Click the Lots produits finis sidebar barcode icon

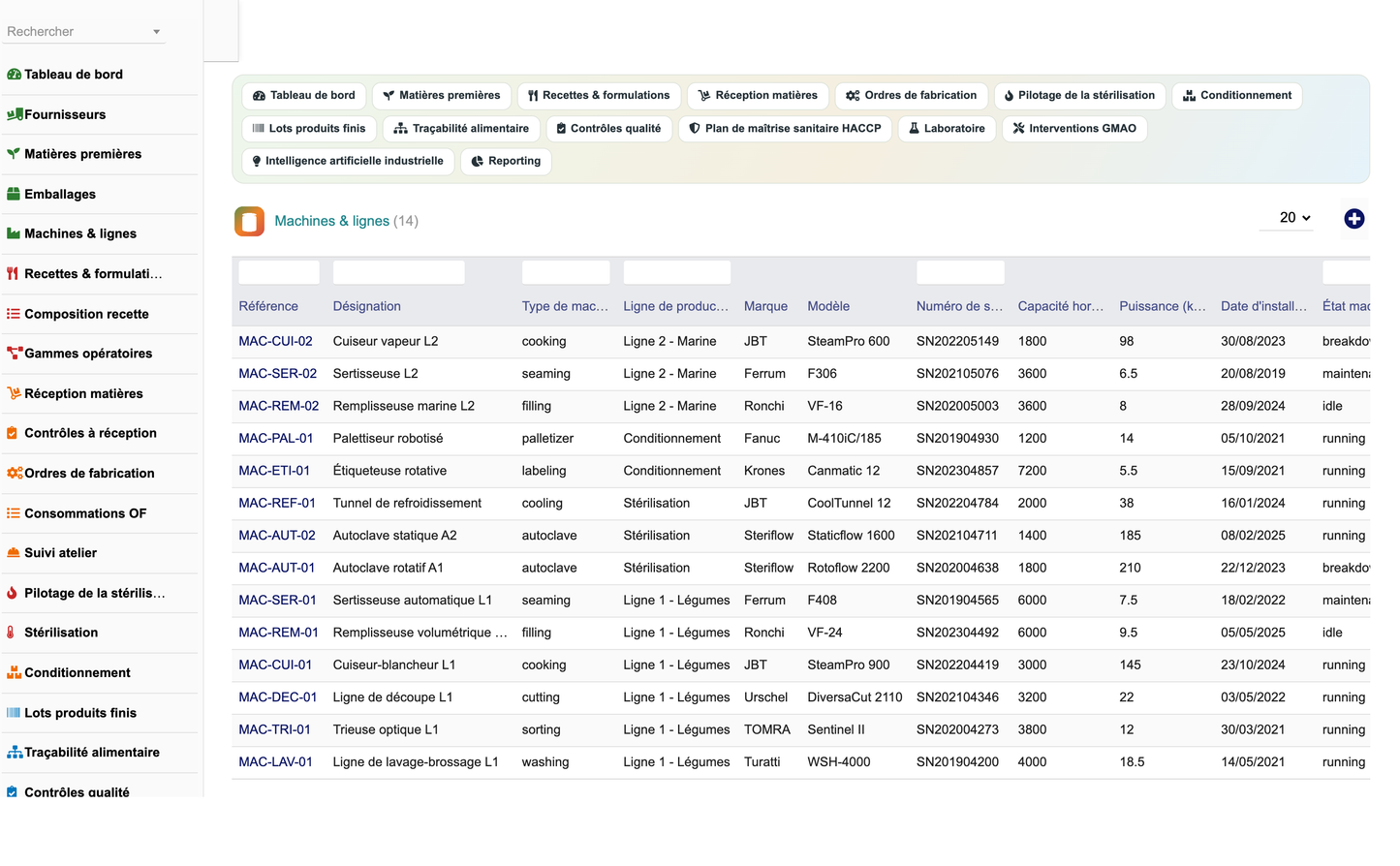[14, 713]
